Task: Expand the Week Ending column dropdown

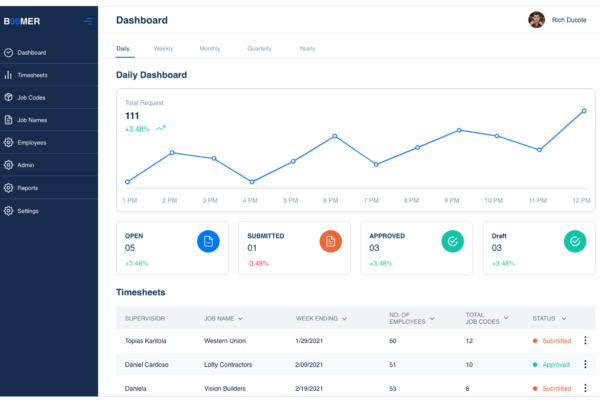Action: point(345,319)
